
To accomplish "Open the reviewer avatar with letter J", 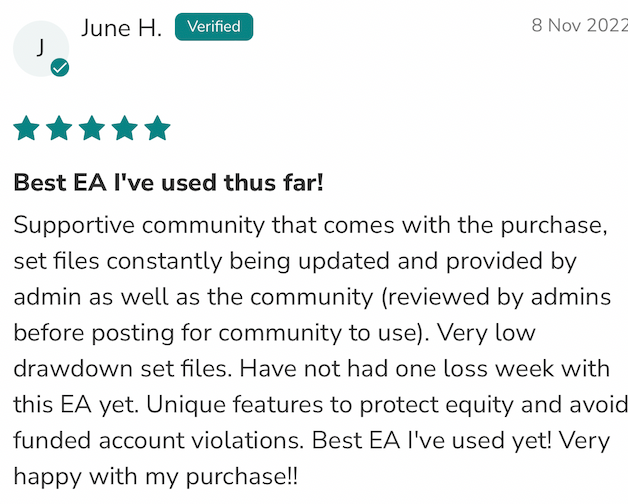I will click(40, 46).
